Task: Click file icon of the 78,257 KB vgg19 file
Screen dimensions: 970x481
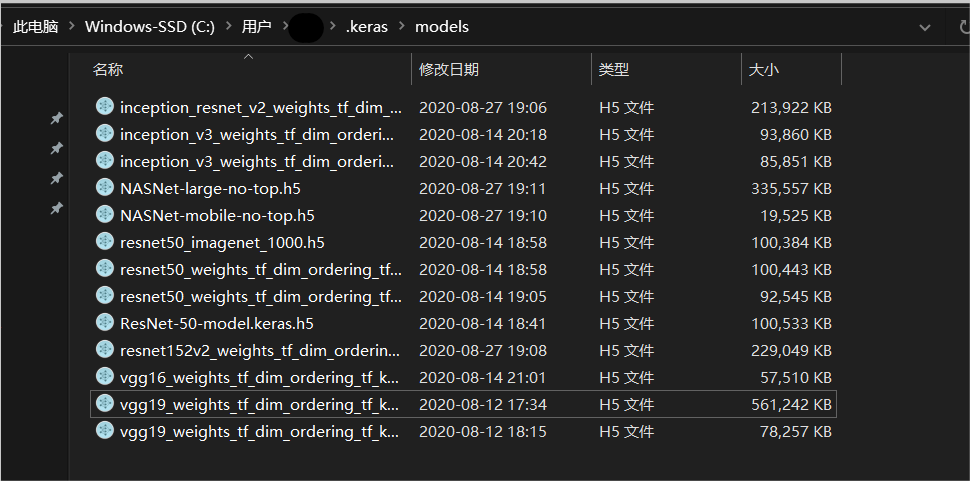Action: tap(105, 431)
